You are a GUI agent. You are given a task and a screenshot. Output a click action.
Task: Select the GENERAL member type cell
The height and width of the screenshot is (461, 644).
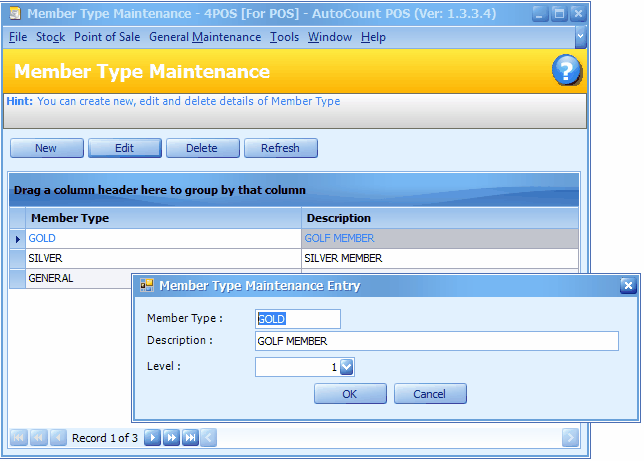point(78,279)
